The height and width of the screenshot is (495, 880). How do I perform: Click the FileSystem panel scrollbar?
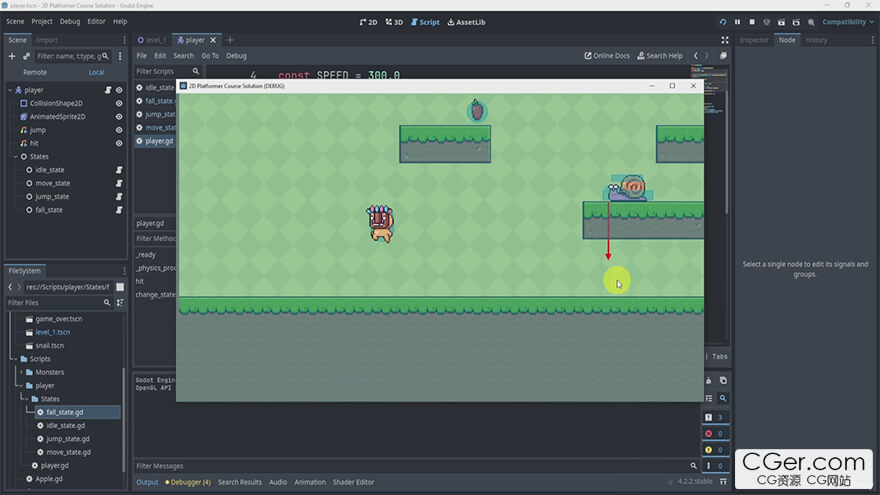coord(123,420)
